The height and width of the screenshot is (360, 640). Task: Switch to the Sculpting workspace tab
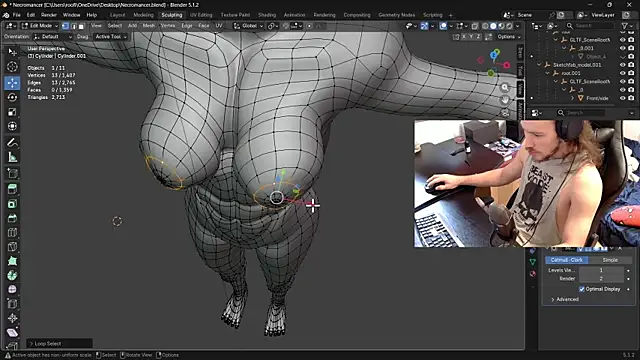pos(171,15)
